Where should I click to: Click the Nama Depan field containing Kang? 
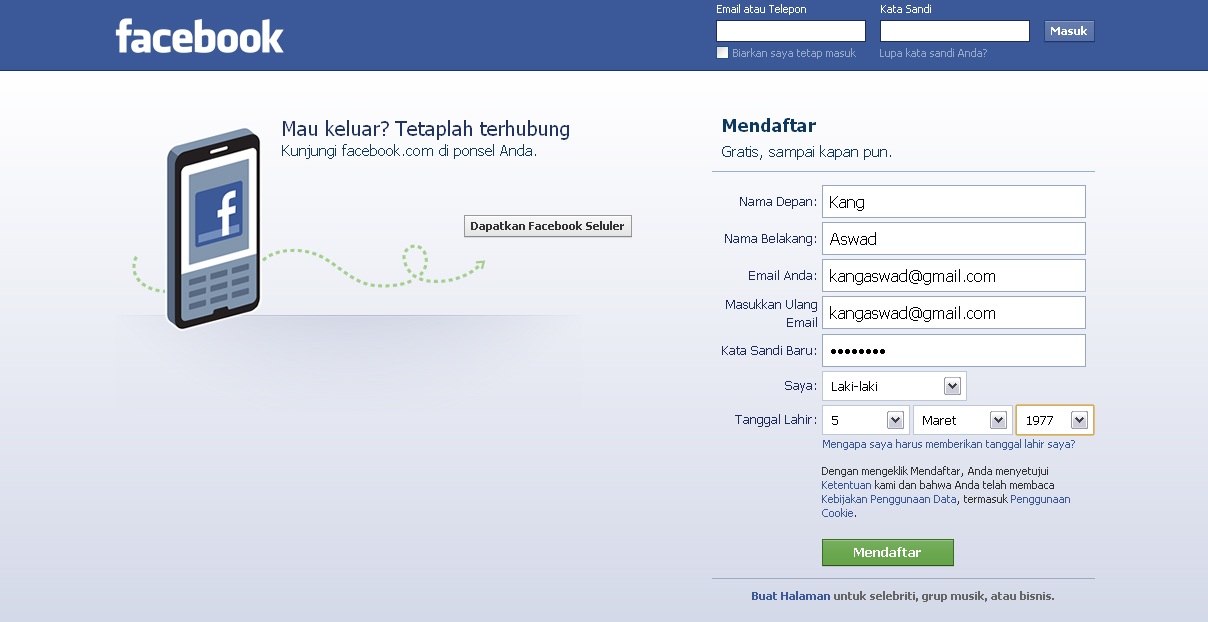[953, 201]
